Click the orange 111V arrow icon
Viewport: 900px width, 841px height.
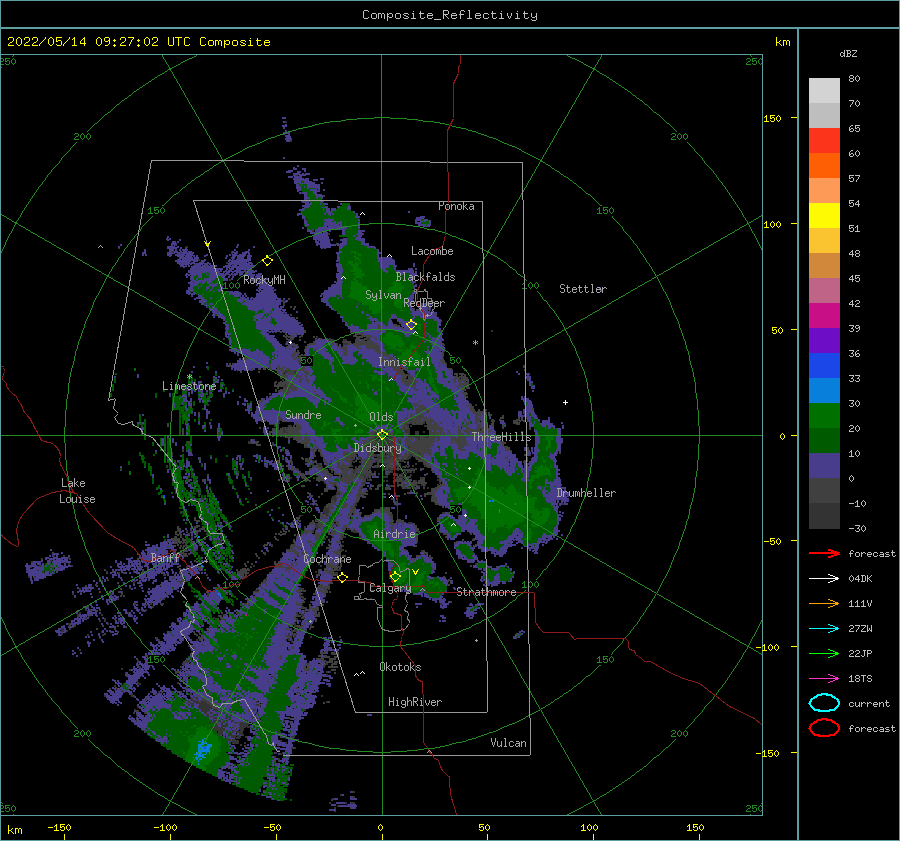[824, 603]
